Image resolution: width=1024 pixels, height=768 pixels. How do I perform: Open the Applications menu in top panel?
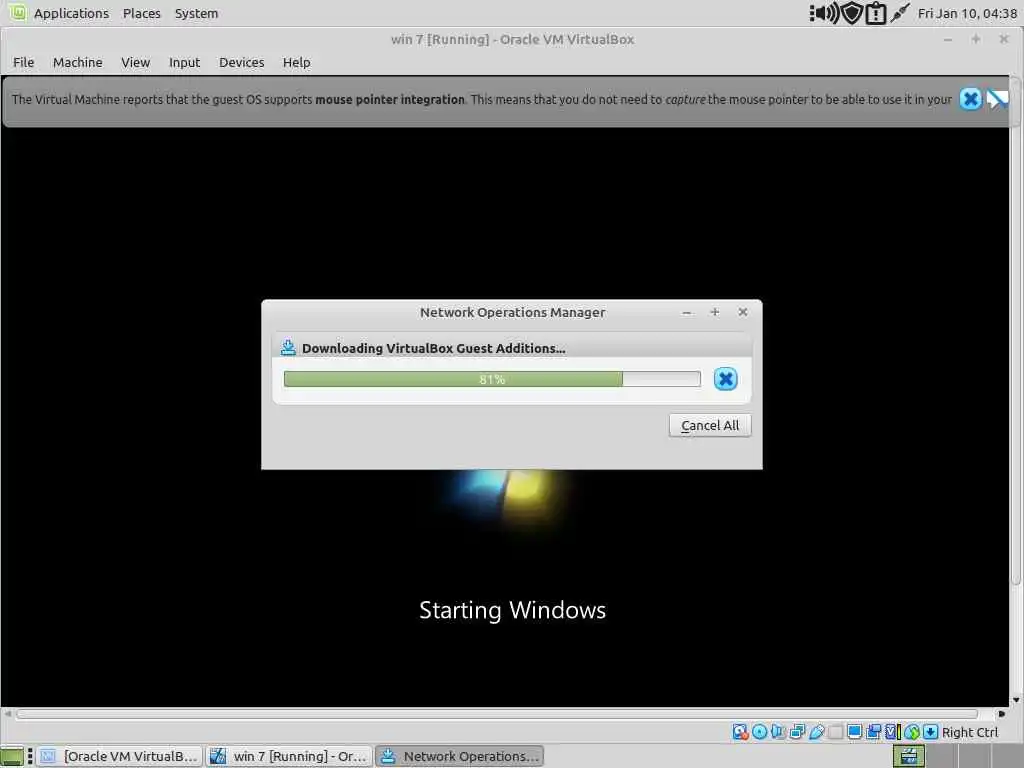[x=71, y=13]
